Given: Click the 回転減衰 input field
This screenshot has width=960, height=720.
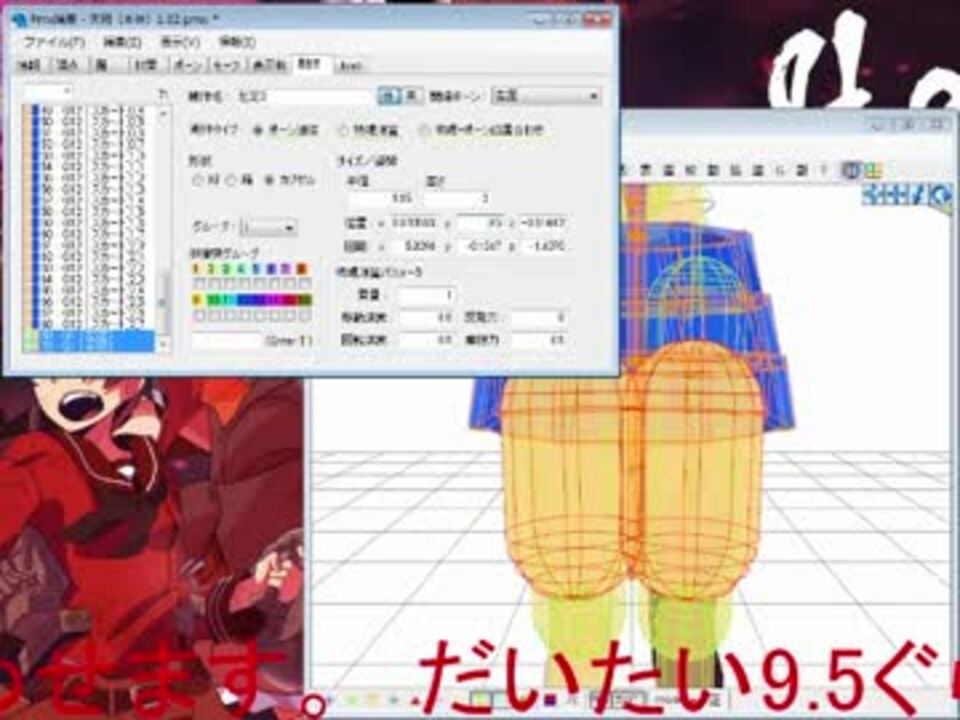Looking at the screenshot, I should [x=426, y=340].
